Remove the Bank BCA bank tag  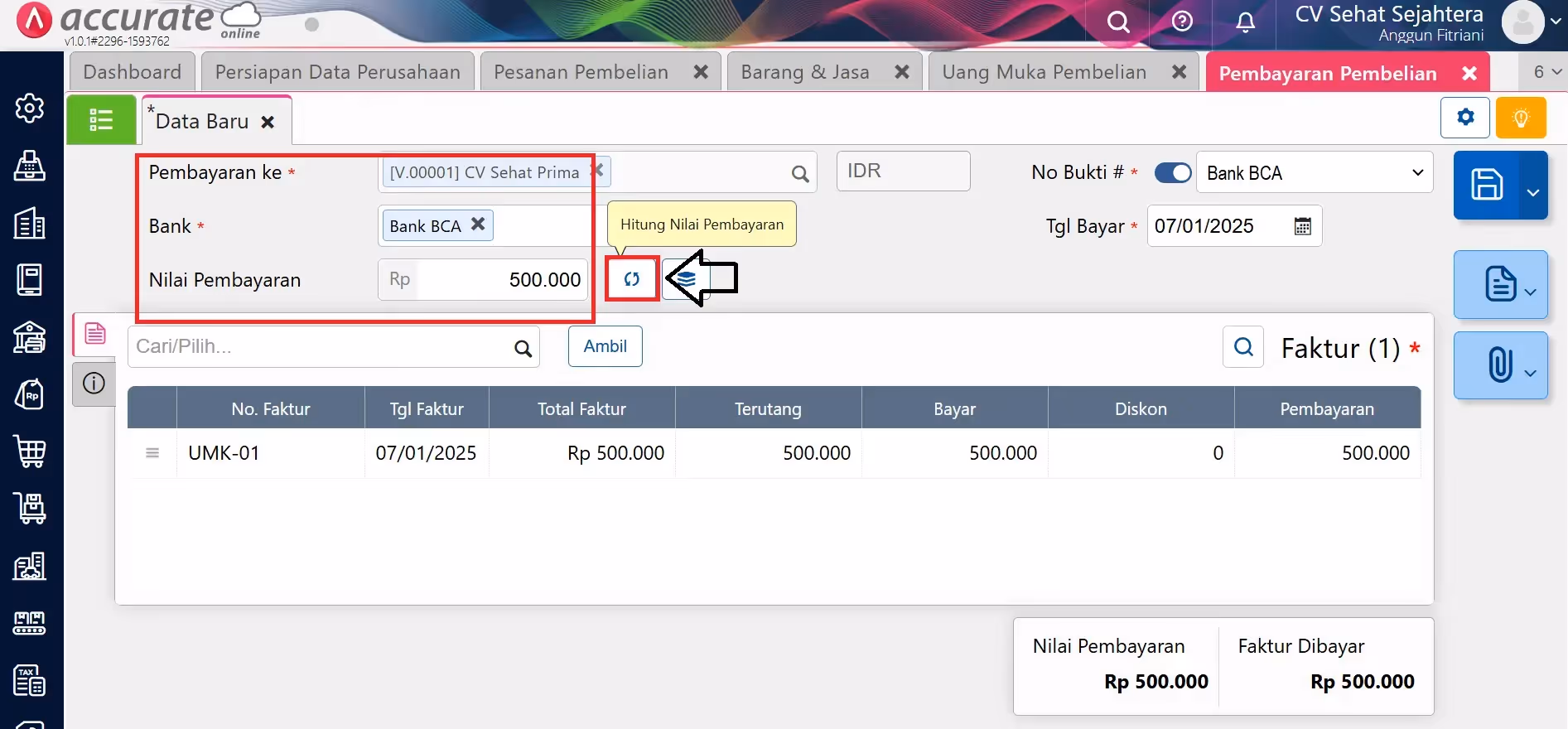pos(478,224)
